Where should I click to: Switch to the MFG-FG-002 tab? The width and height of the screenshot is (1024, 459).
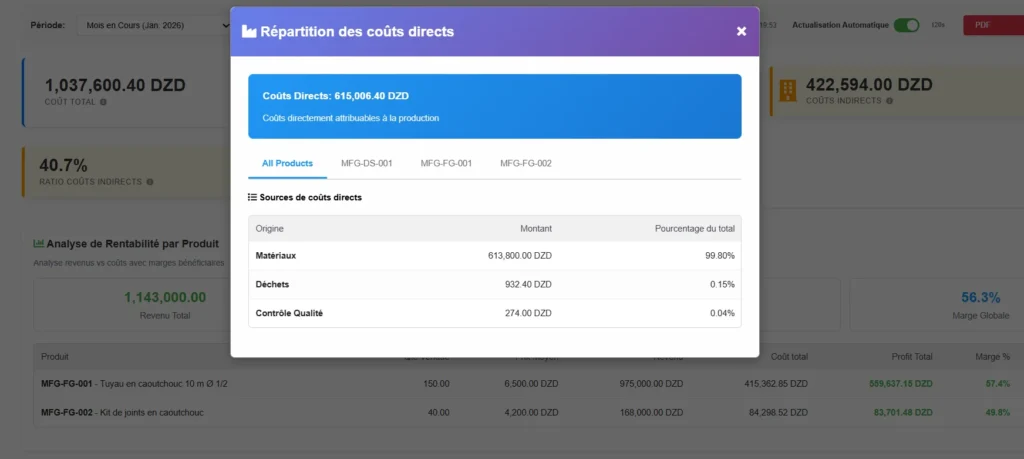pos(526,163)
